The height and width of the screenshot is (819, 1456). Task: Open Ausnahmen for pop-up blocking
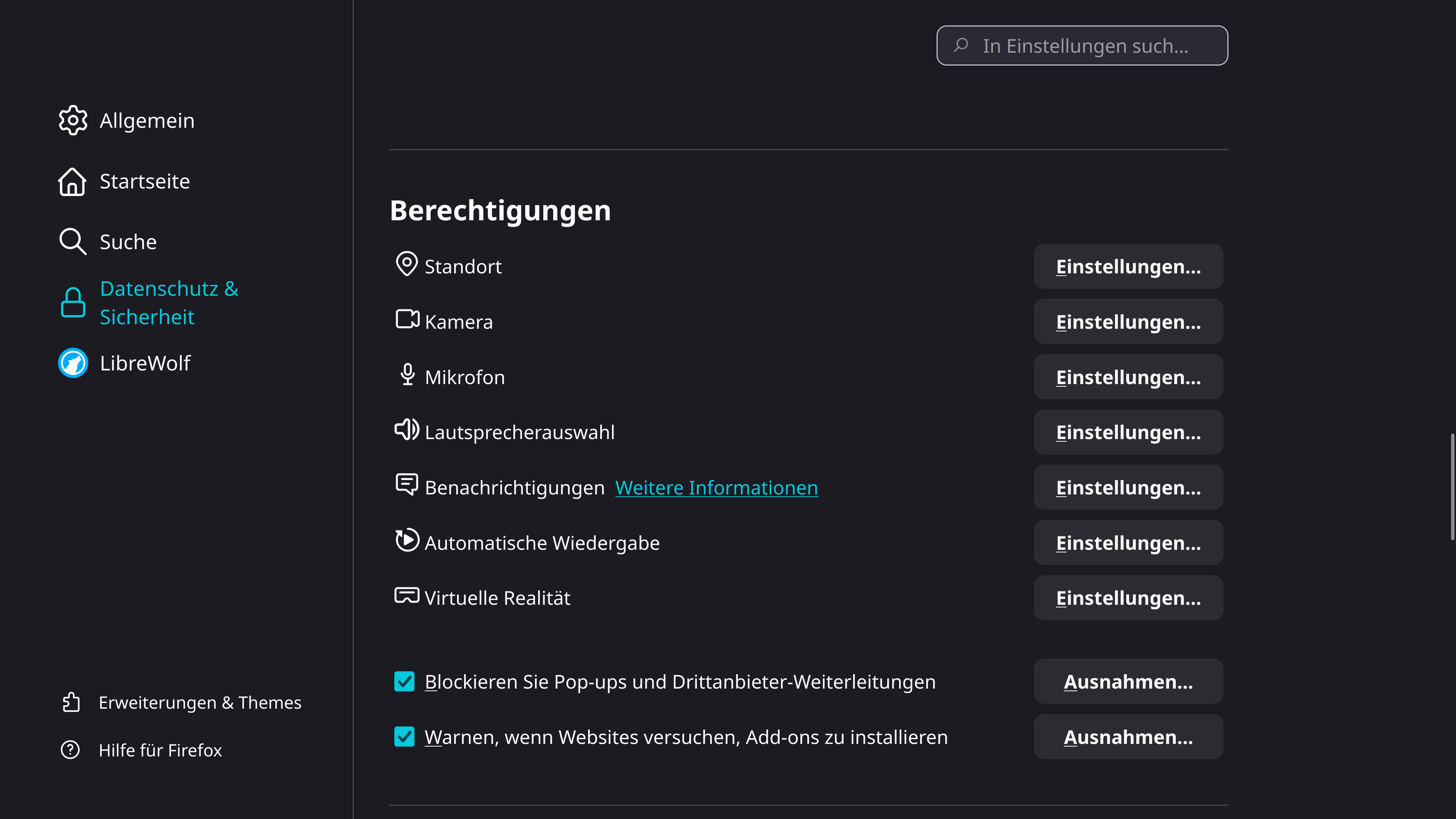click(1128, 682)
